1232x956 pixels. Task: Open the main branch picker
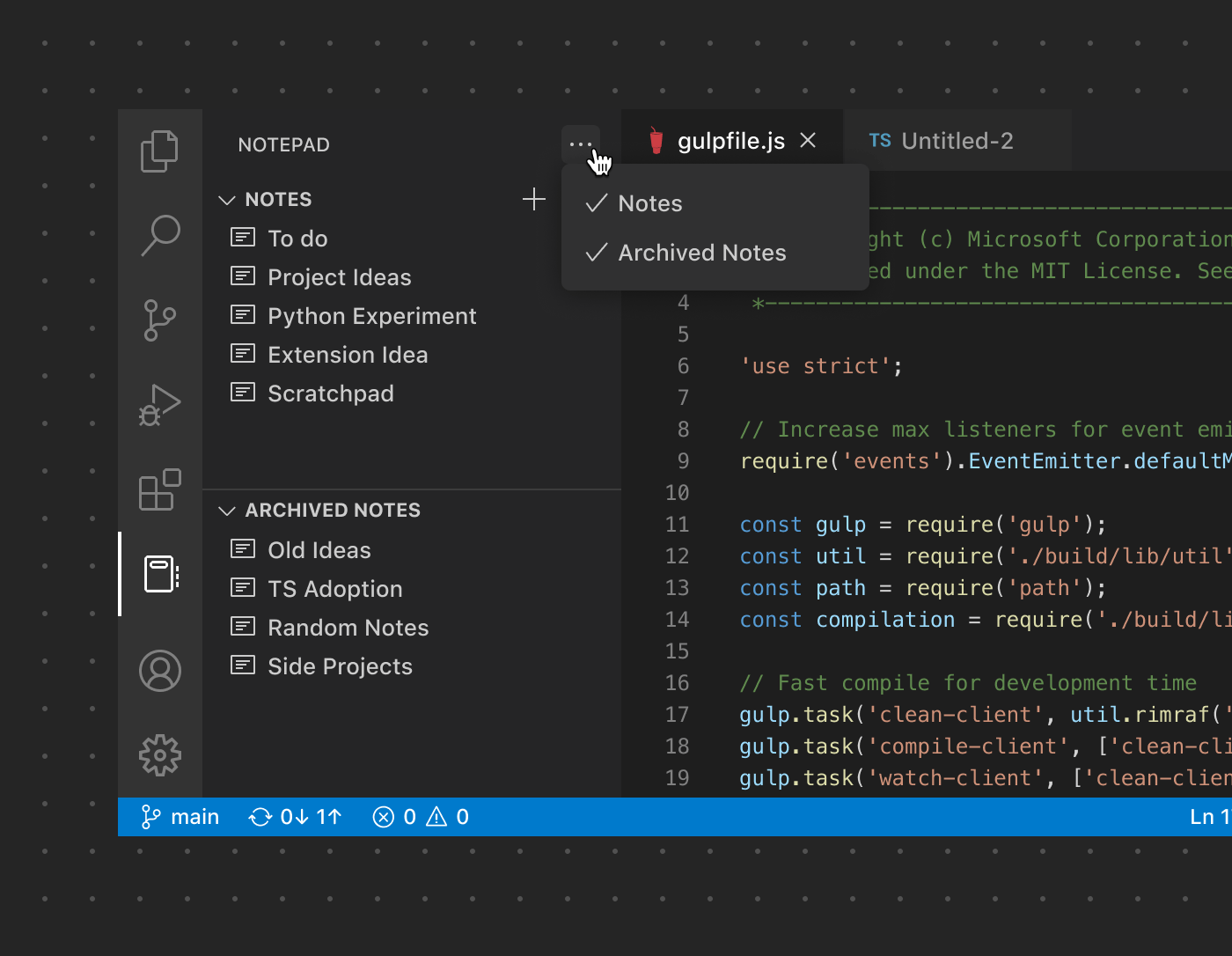click(x=180, y=816)
